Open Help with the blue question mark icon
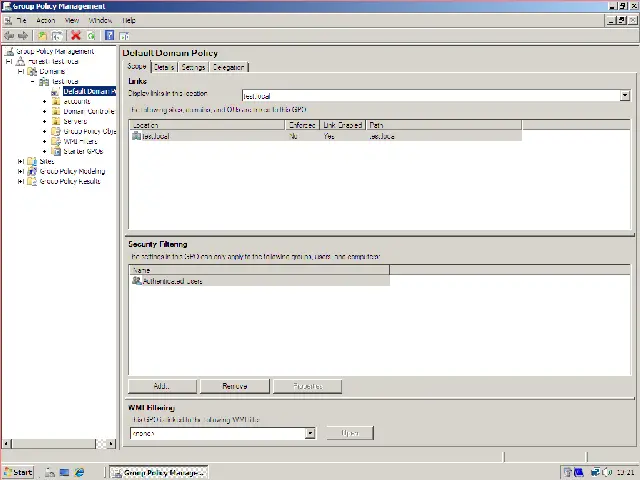This screenshot has height=480, width=640. pyautogui.click(x=109, y=36)
